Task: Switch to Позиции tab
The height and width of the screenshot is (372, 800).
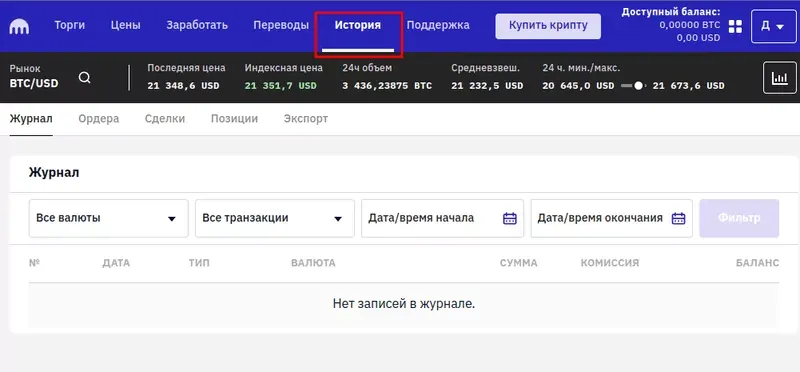Action: (x=234, y=119)
